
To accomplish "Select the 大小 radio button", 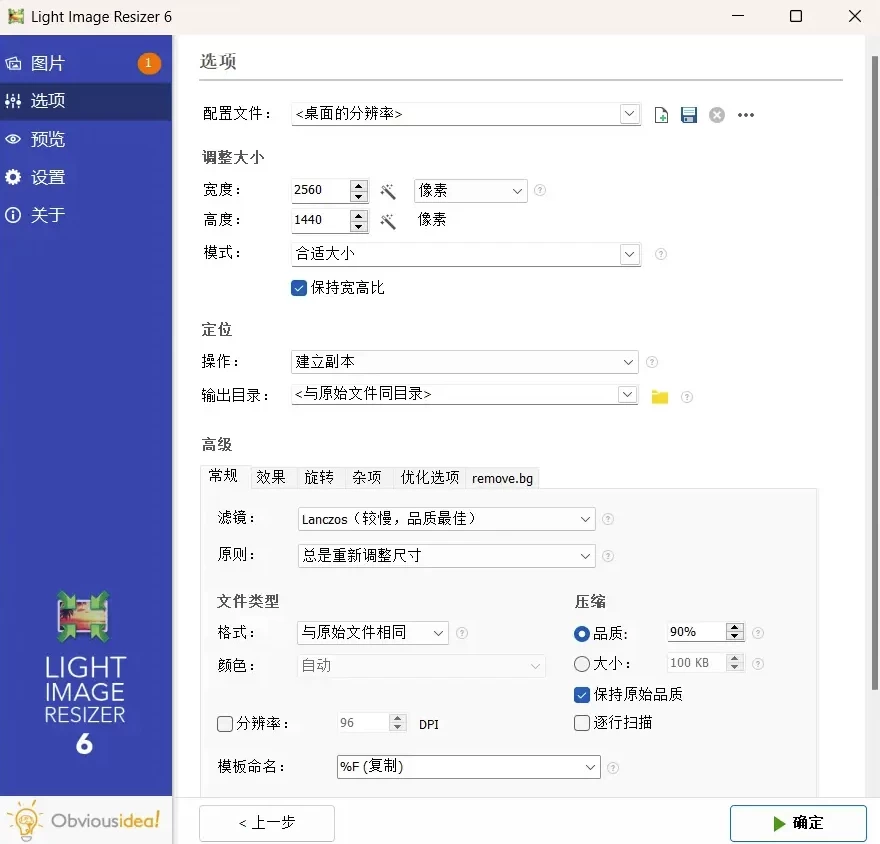I will click(581, 662).
